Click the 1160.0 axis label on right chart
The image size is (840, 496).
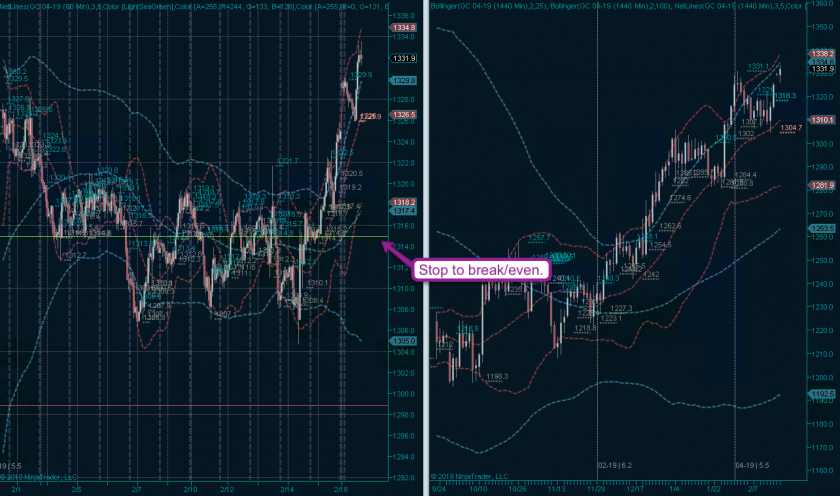pos(823,471)
